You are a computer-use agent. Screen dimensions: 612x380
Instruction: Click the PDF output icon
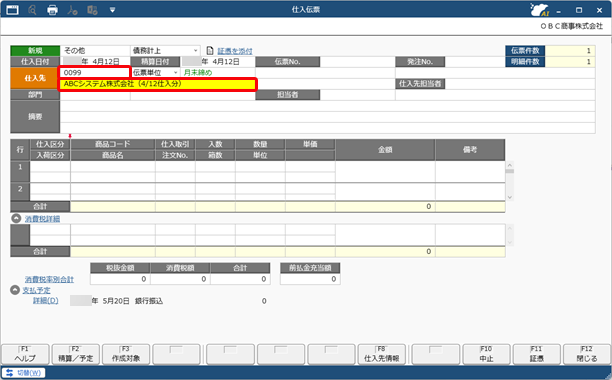72,10
